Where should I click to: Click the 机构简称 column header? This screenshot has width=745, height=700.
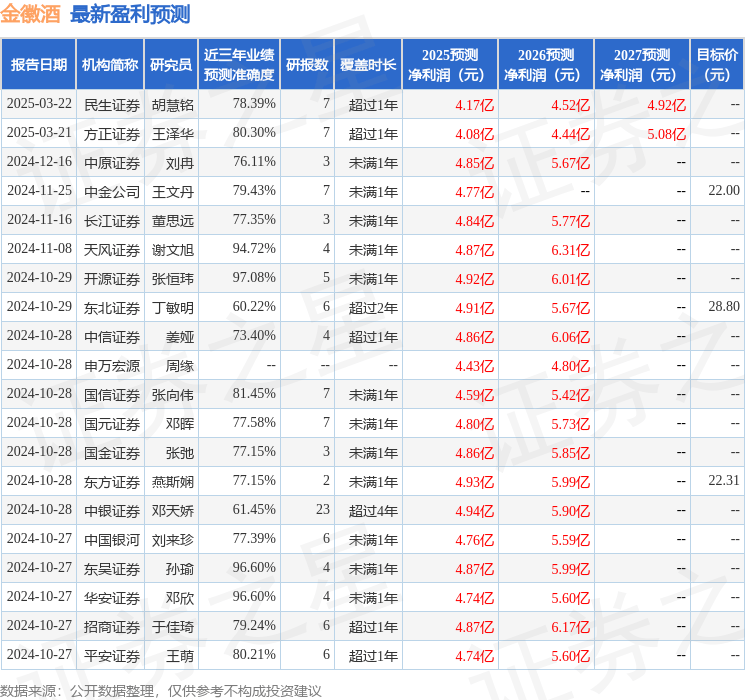pos(110,65)
